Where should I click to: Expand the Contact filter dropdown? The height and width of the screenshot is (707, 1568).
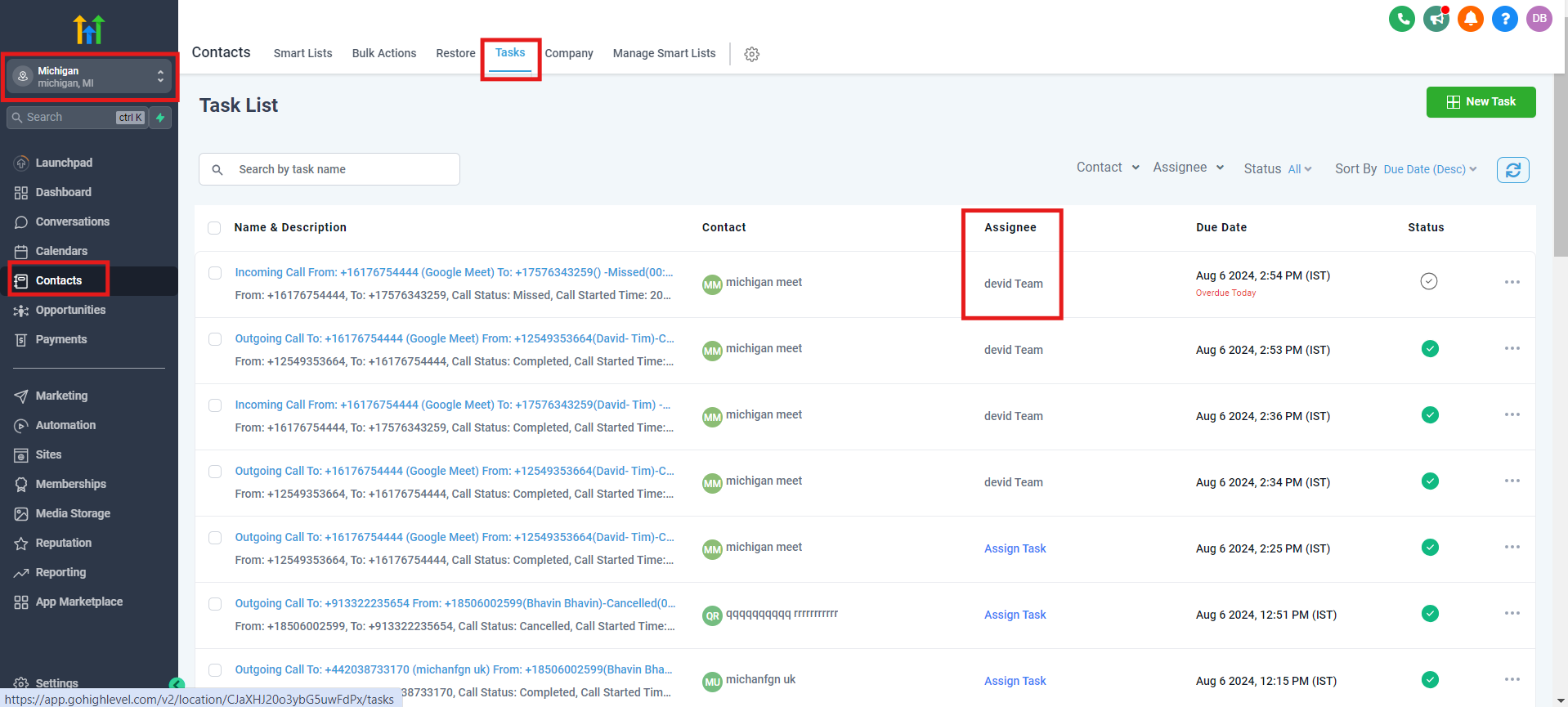(x=1108, y=168)
